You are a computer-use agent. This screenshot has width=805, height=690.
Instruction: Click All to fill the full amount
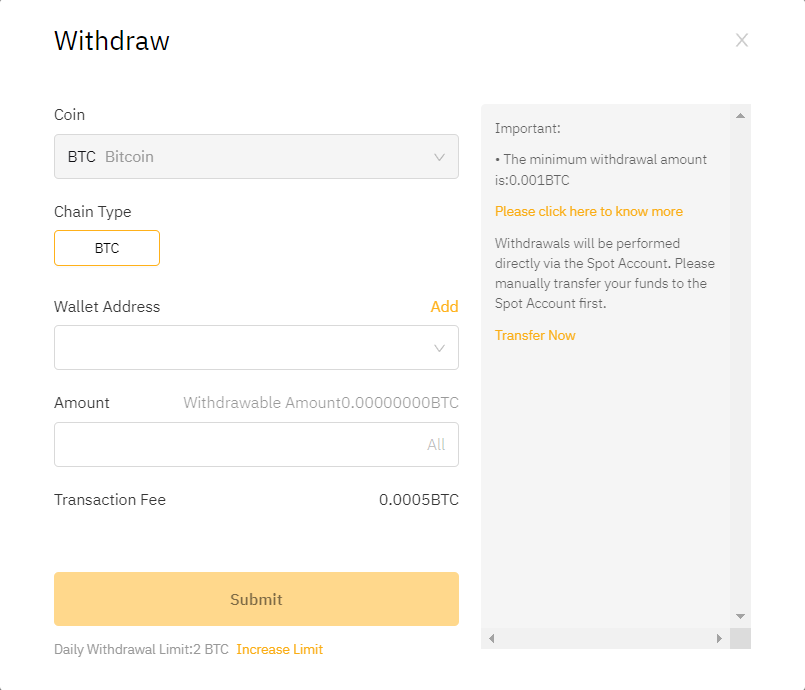tap(436, 445)
